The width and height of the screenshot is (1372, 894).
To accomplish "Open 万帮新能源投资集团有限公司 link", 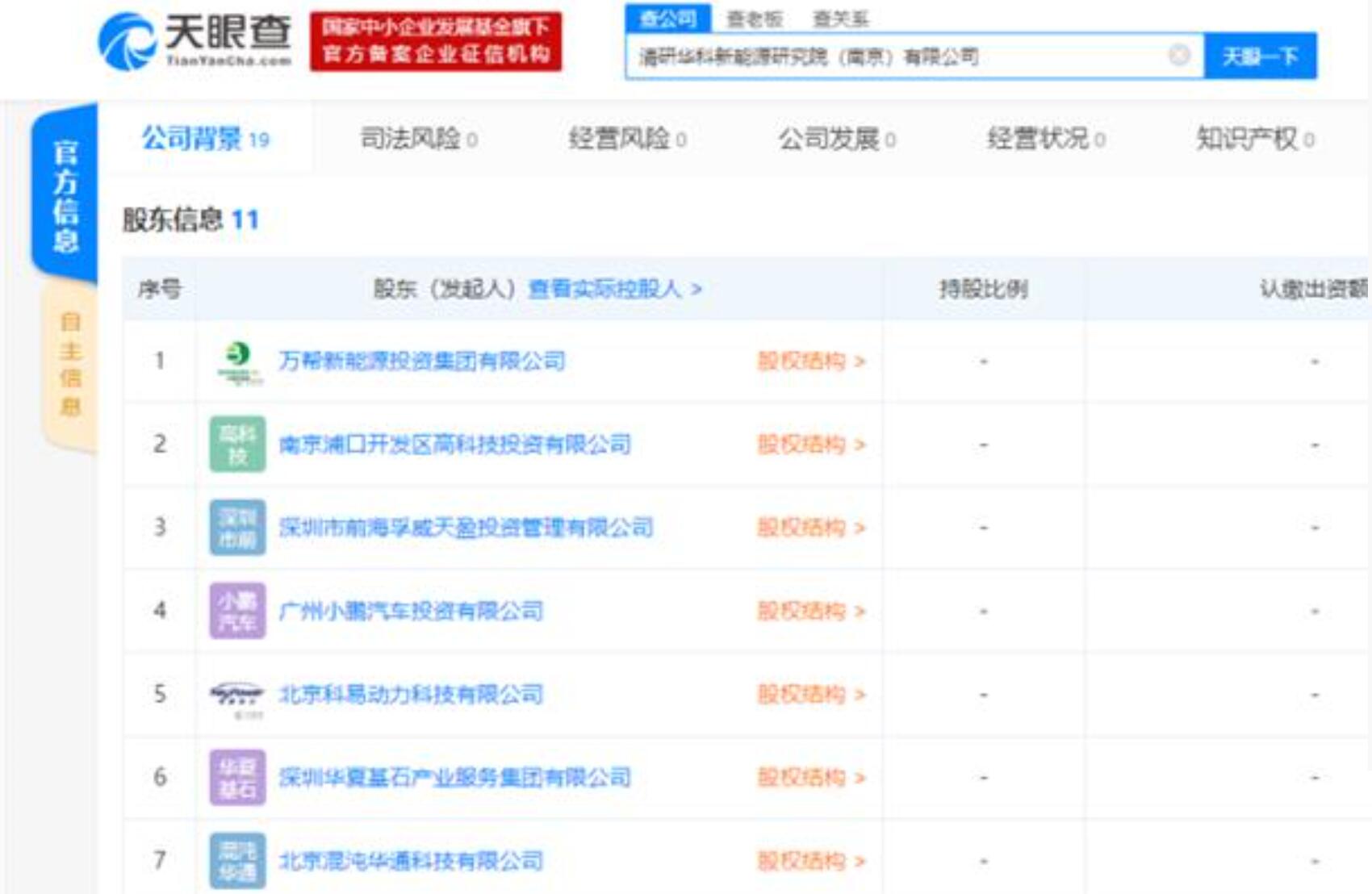I will tap(422, 361).
